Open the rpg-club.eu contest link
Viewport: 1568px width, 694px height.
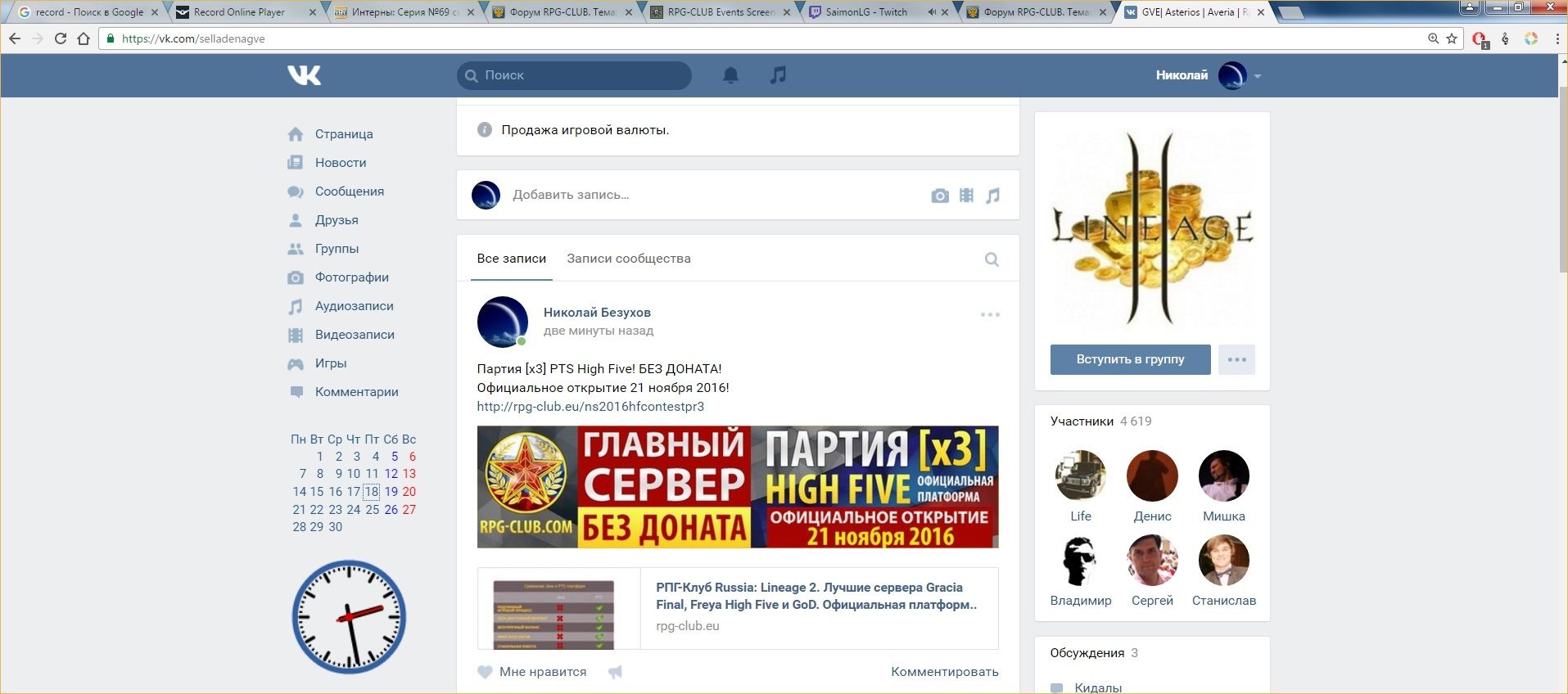(590, 407)
